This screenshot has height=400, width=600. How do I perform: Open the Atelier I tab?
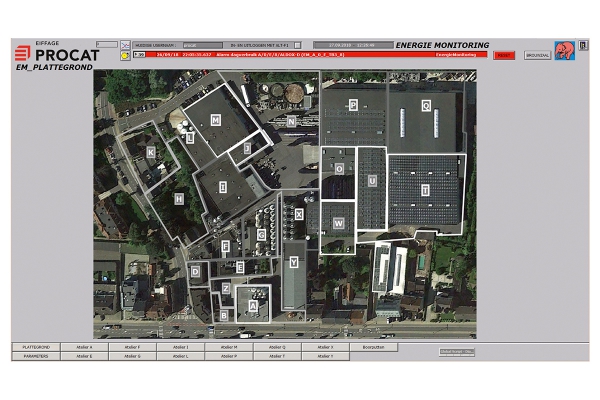click(x=181, y=347)
